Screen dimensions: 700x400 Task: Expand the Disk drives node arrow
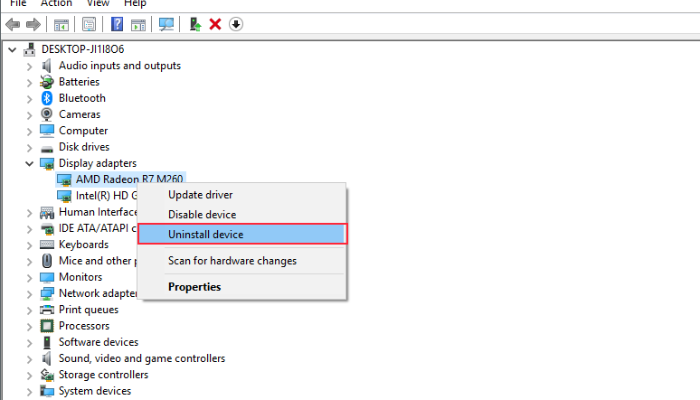29,148
